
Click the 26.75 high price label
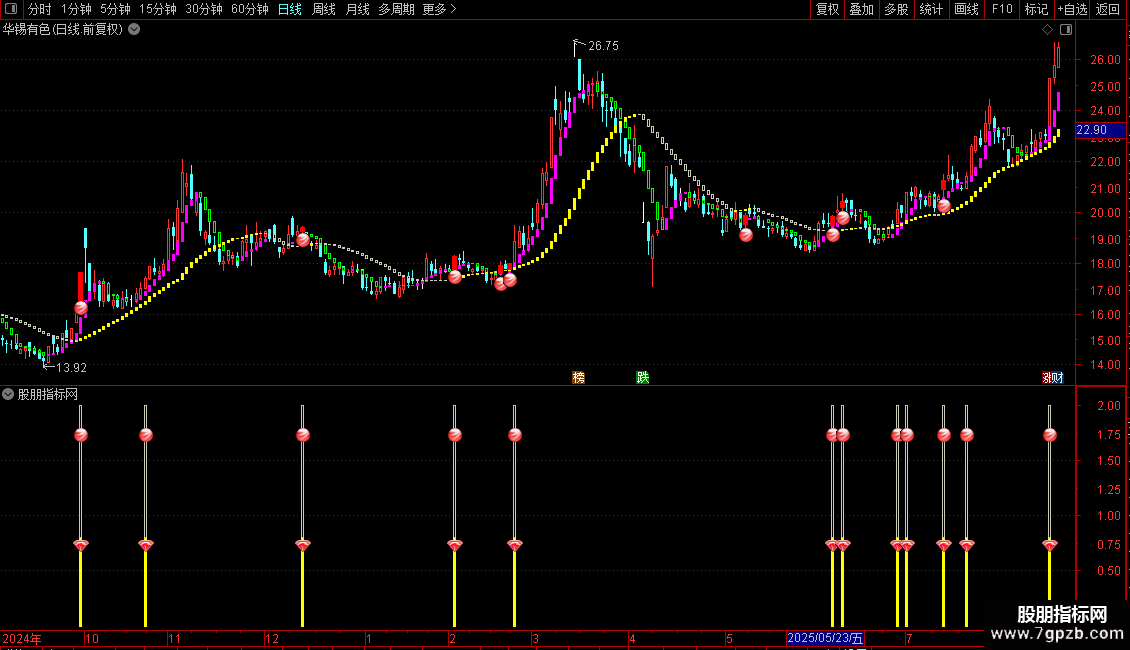(x=603, y=46)
